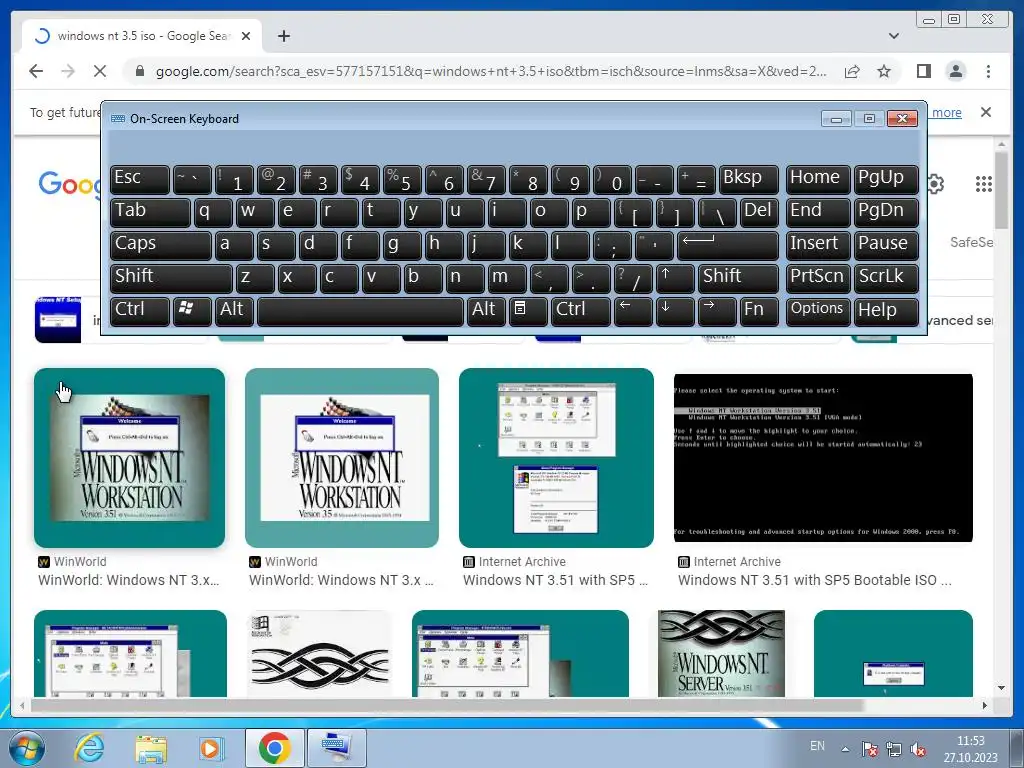Click left arrow key on keyboard
The width and height of the screenshot is (1024, 768).
(x=633, y=311)
